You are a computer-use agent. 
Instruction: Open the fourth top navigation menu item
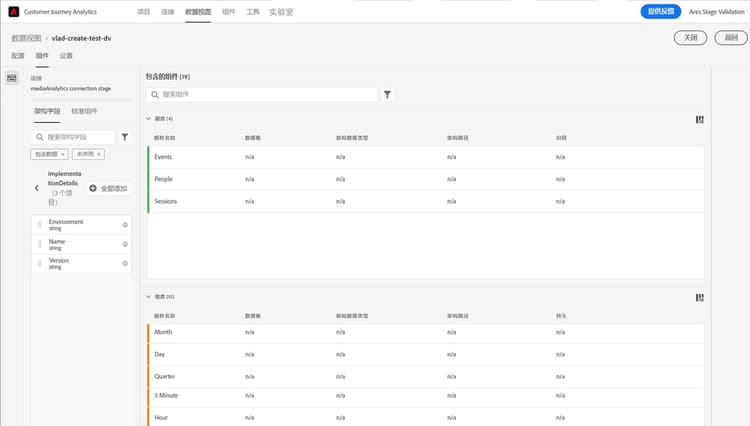point(229,12)
